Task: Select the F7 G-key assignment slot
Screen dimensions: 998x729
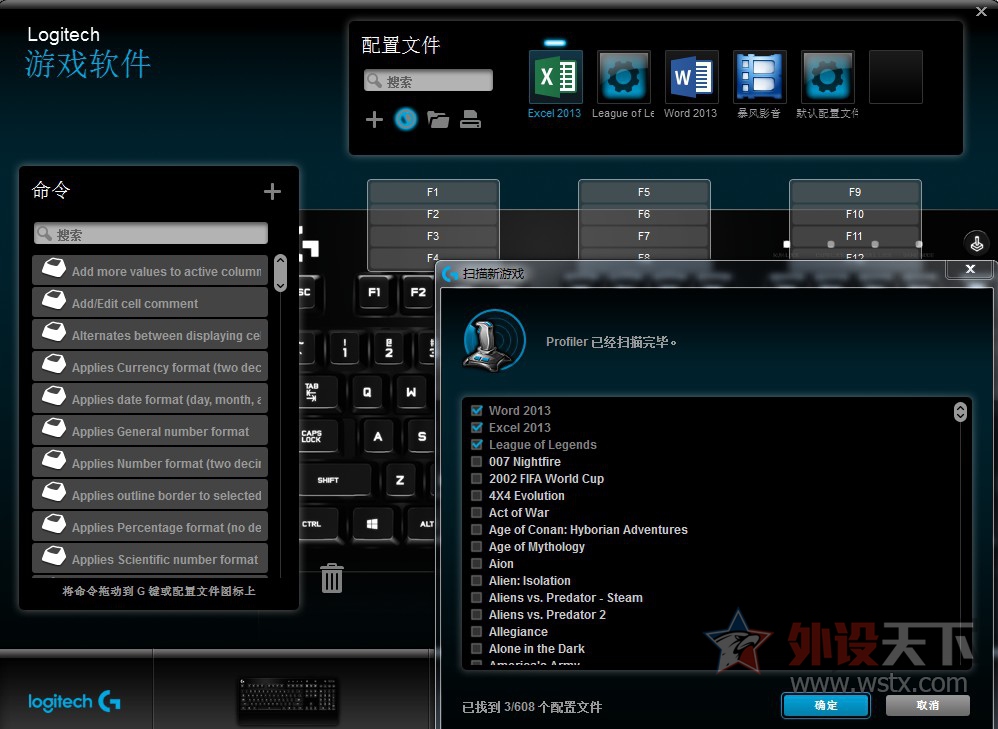Action: (644, 236)
